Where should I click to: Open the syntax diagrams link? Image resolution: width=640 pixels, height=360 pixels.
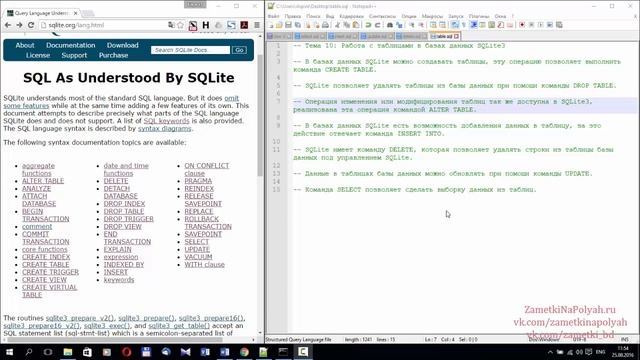click(x=164, y=129)
